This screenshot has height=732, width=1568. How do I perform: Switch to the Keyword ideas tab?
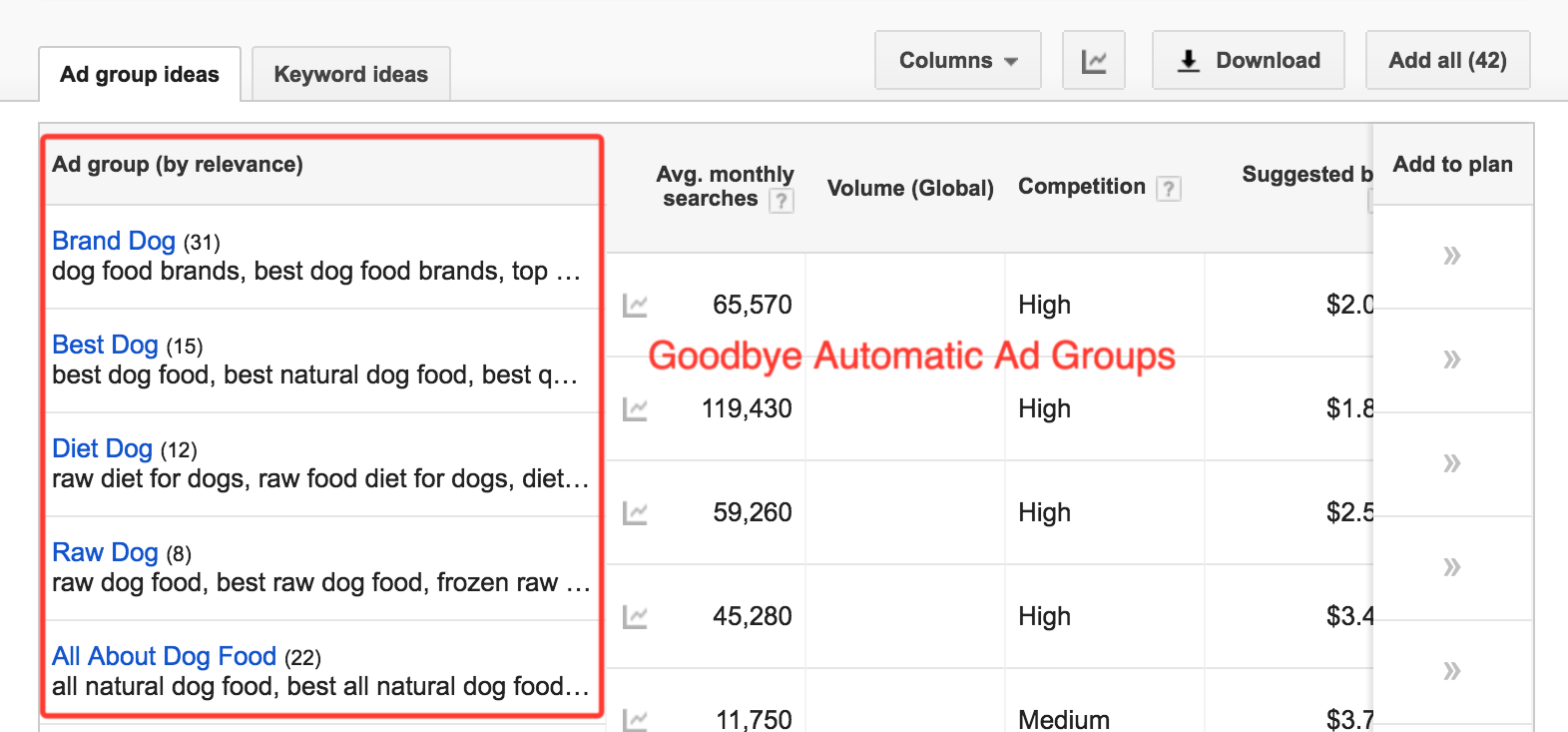pos(350,75)
